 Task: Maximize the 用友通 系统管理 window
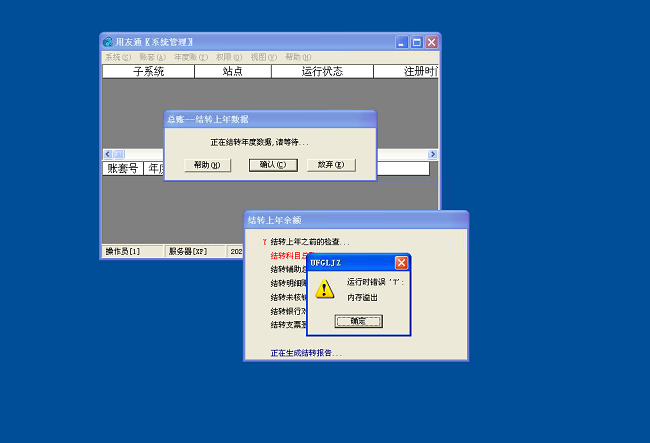pos(417,42)
